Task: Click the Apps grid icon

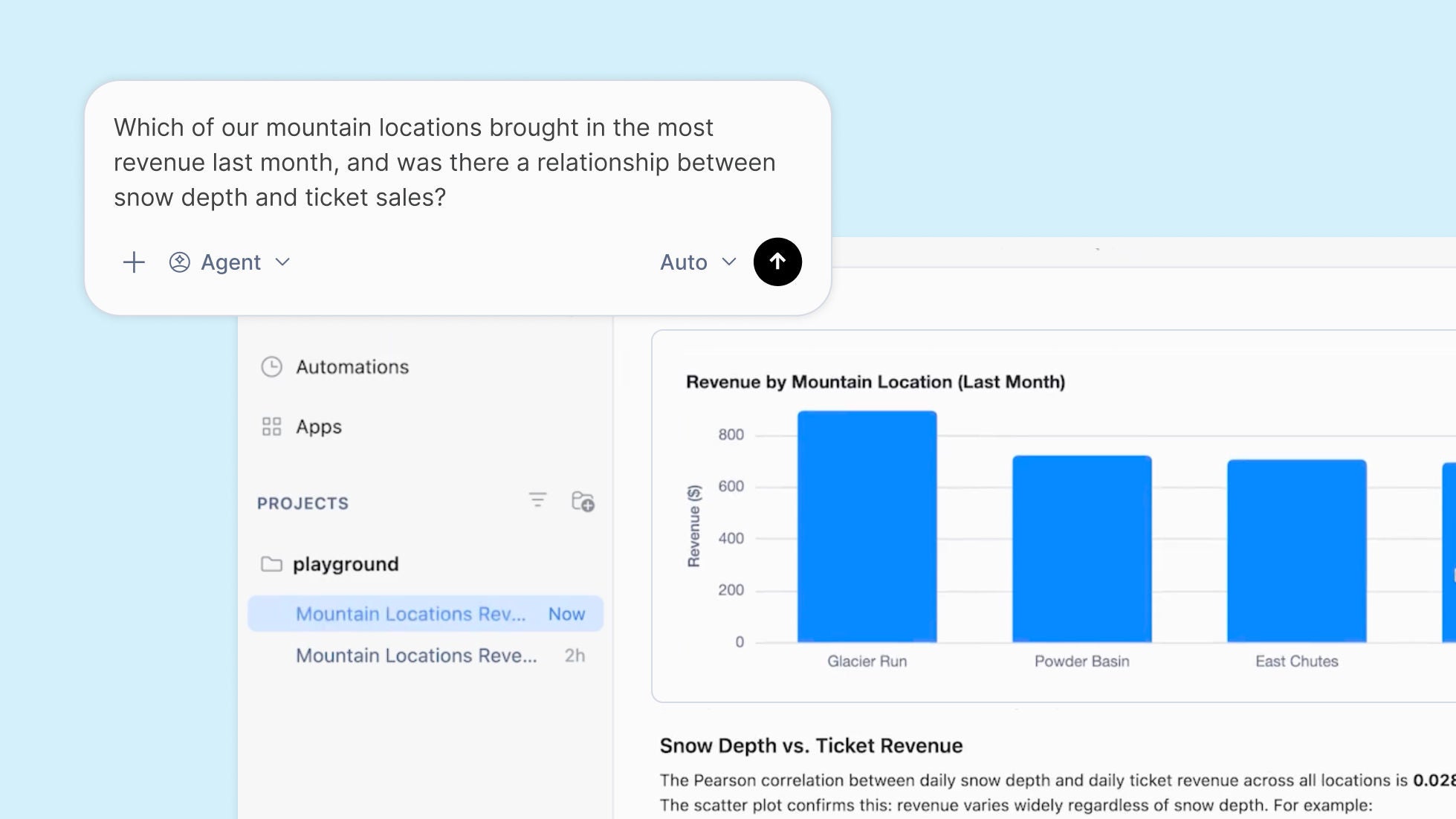Action: point(271,427)
